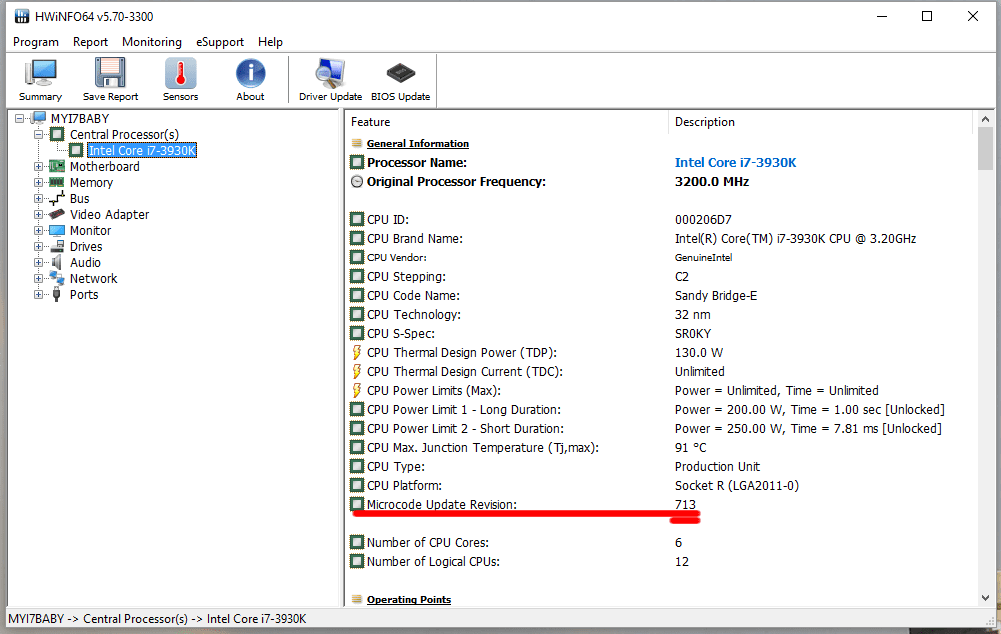The height and width of the screenshot is (634, 1001).
Task: Click the lightning icon beside CPU TDP
Action: pyautogui.click(x=357, y=352)
